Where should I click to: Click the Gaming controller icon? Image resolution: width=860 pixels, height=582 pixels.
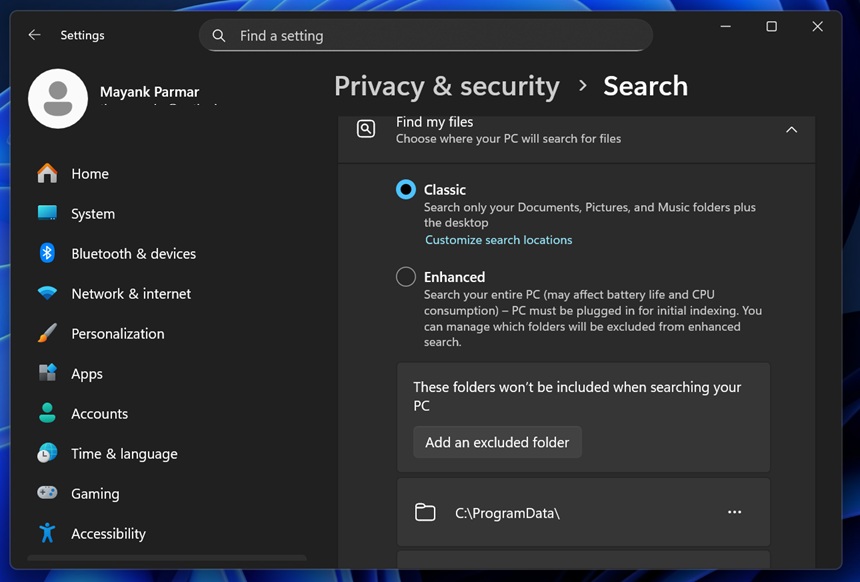coord(48,493)
